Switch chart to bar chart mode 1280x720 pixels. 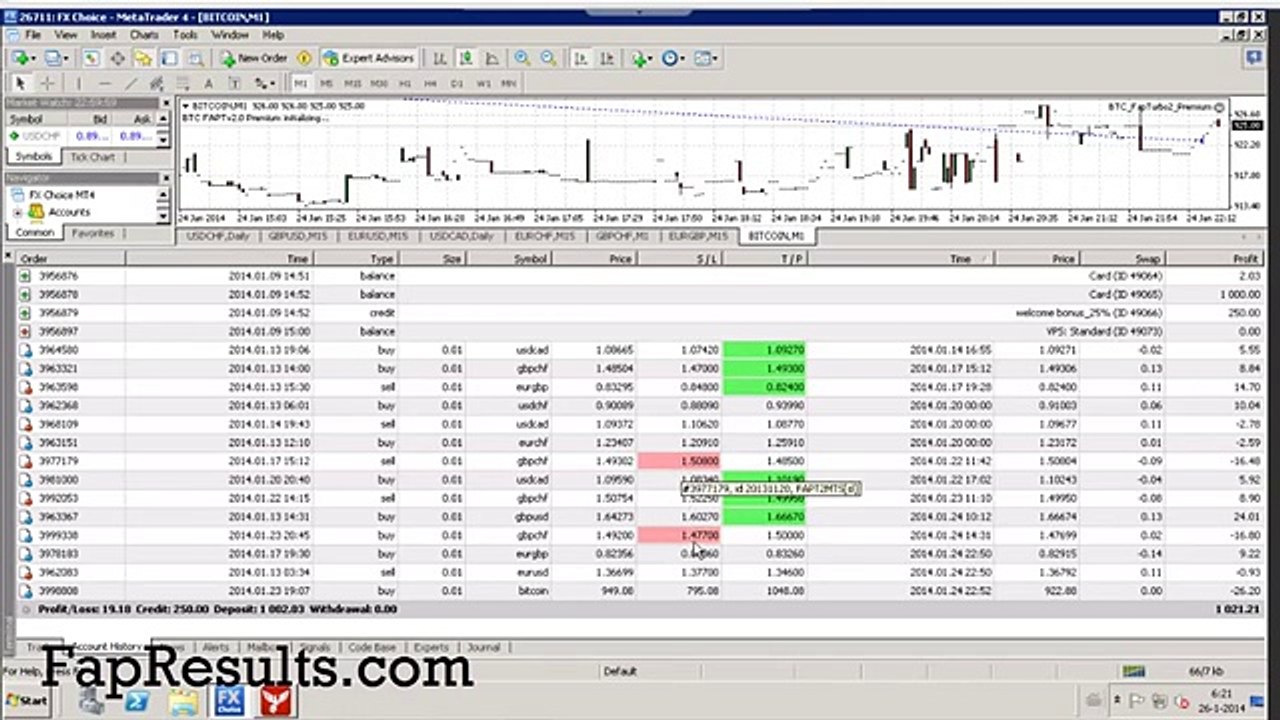tap(439, 59)
